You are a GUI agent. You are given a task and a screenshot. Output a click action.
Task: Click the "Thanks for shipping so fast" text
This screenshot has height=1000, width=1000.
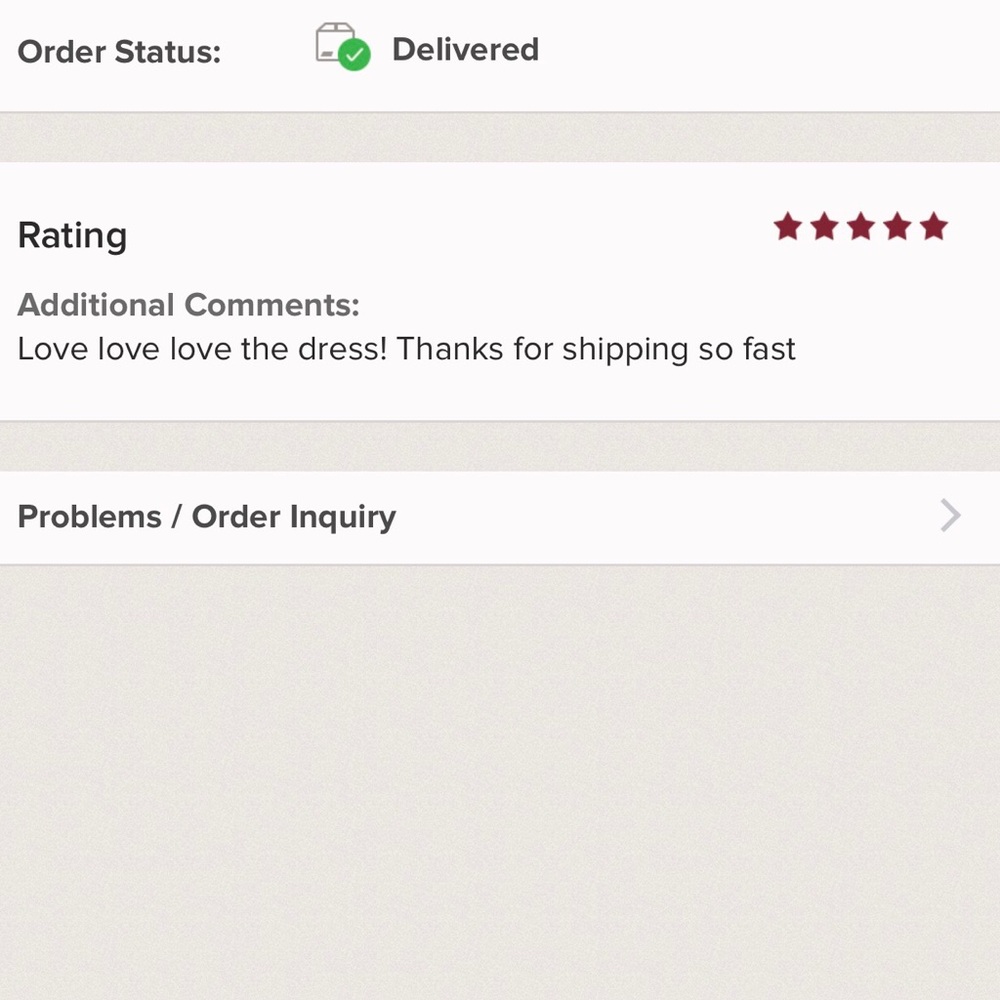[x=596, y=349]
